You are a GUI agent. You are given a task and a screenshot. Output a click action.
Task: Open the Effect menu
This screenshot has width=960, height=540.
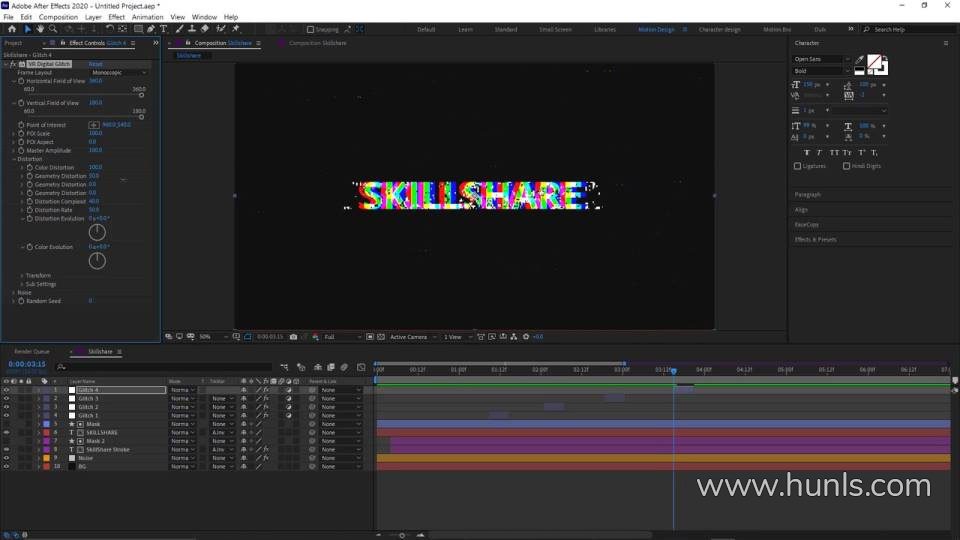(x=116, y=17)
